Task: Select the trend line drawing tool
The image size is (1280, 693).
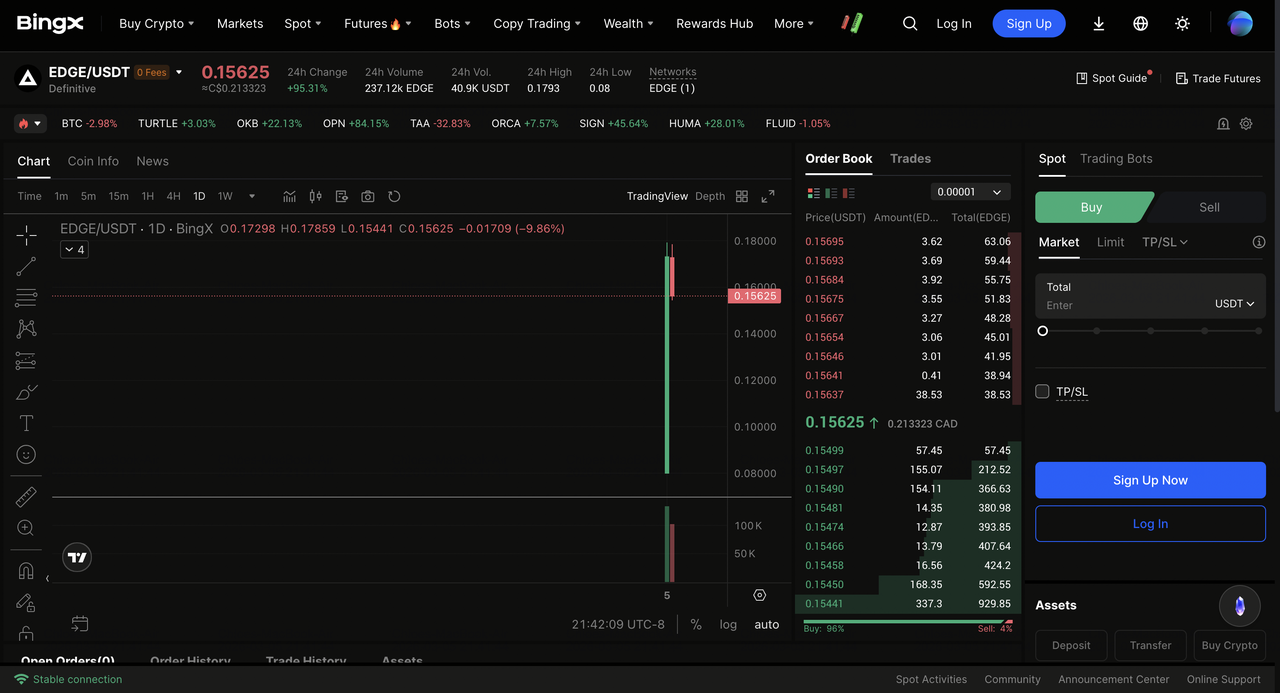Action: pyautogui.click(x=26, y=266)
